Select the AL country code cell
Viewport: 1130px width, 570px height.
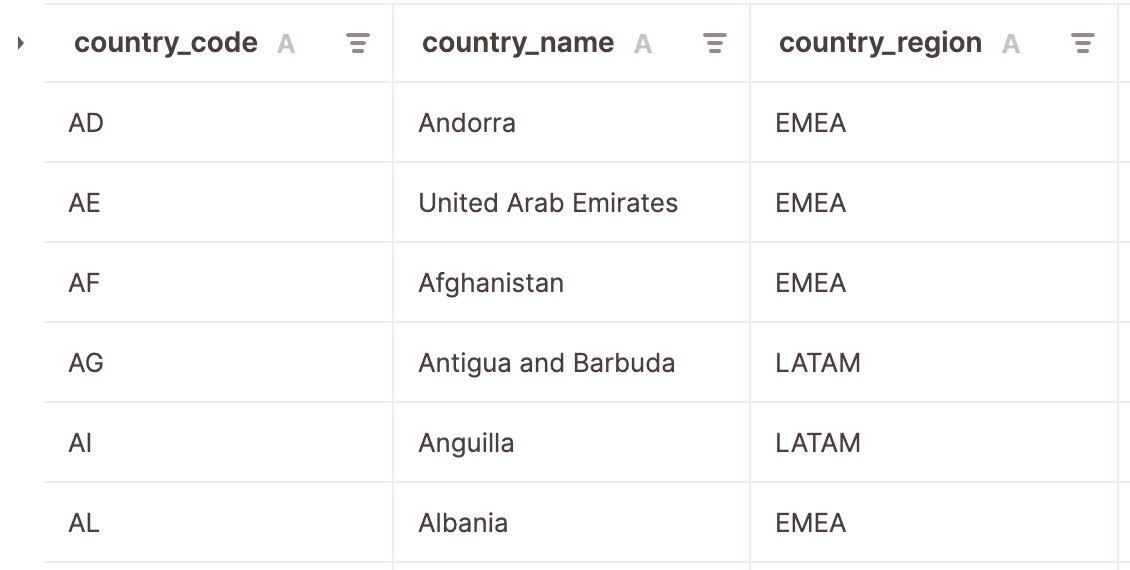click(84, 523)
